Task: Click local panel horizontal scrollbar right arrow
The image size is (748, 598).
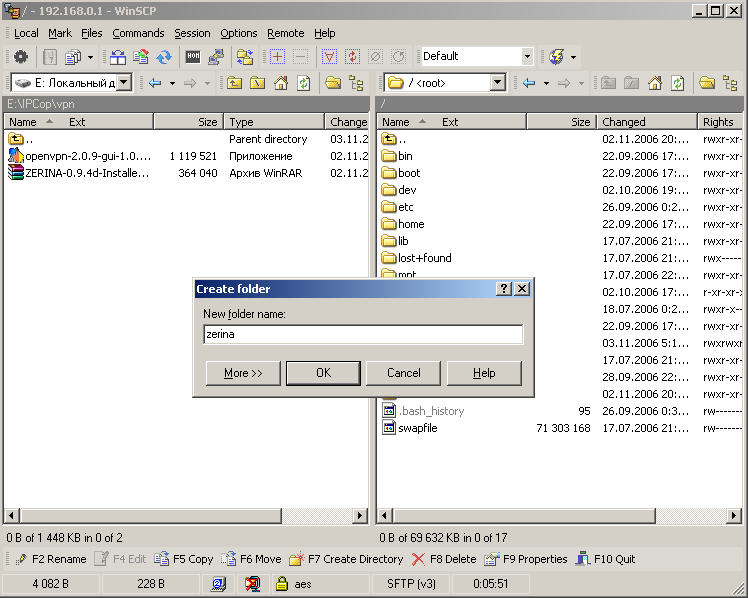Action: pos(360,516)
